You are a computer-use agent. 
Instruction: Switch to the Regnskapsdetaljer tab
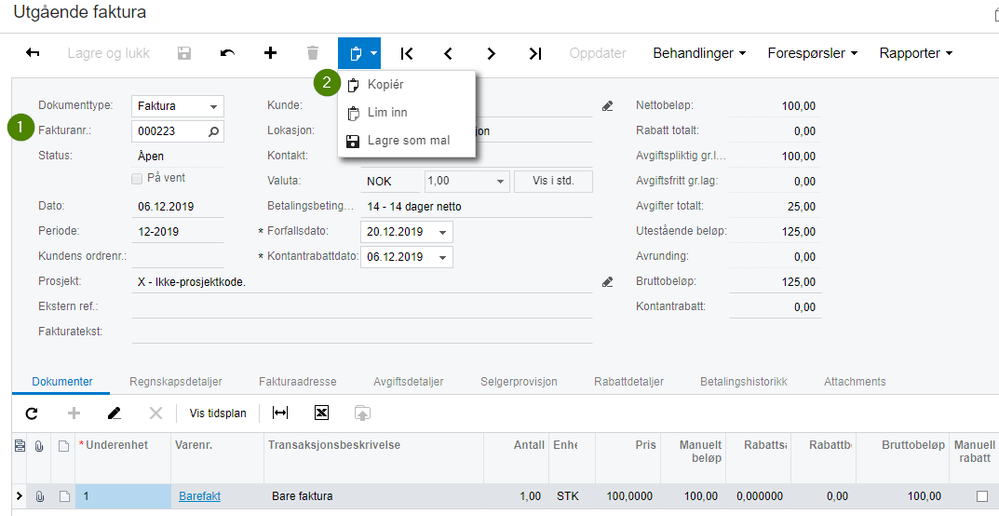[175, 382]
